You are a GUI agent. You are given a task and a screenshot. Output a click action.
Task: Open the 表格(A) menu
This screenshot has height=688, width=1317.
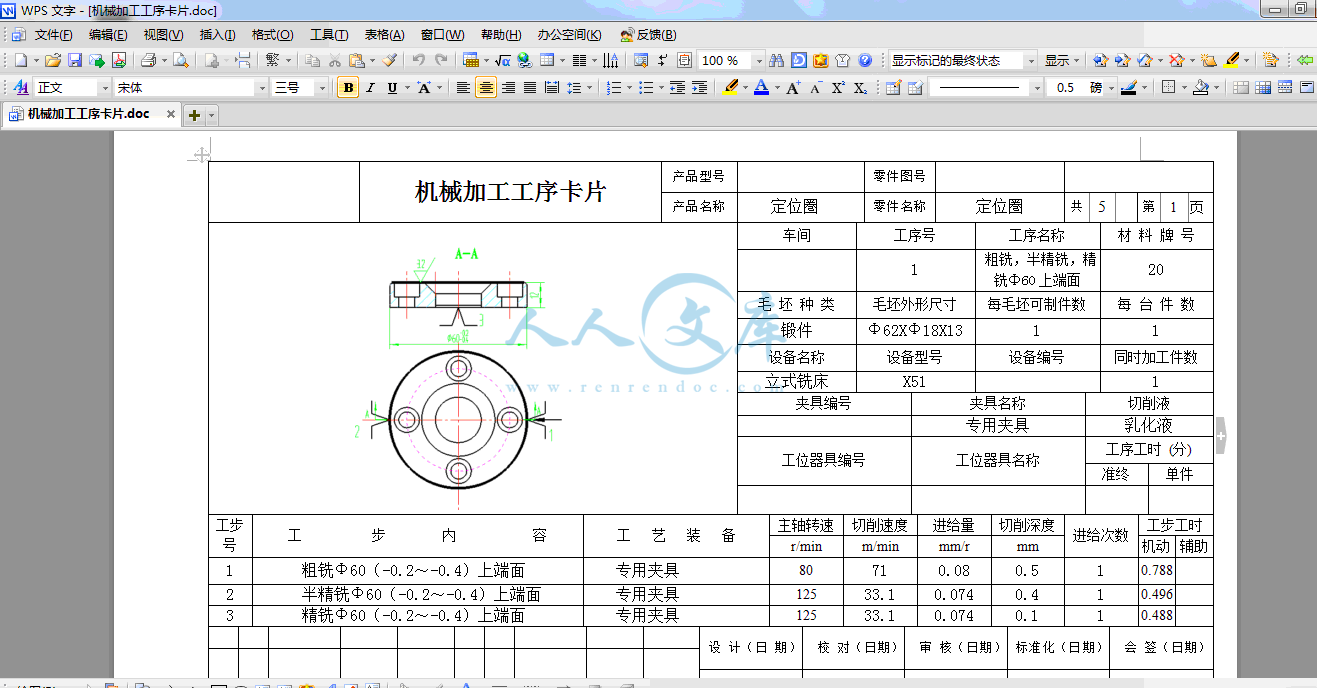tap(385, 34)
